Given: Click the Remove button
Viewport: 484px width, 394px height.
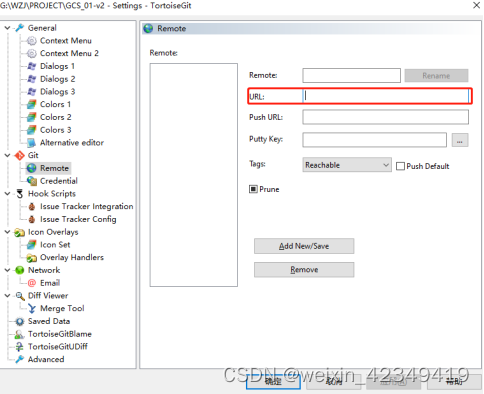Looking at the screenshot, I should coord(304,270).
